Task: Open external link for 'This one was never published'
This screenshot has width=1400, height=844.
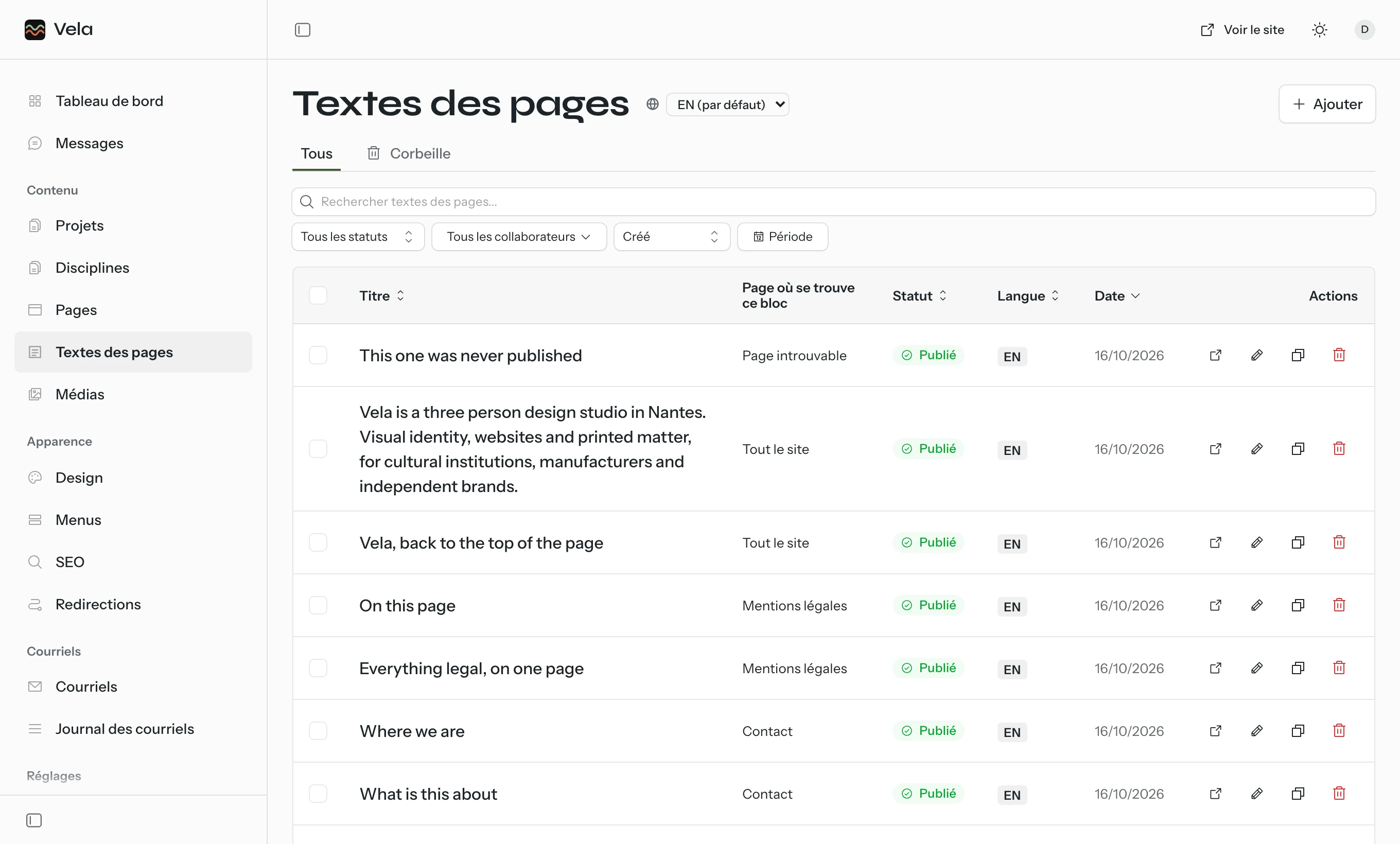Action: (x=1215, y=355)
